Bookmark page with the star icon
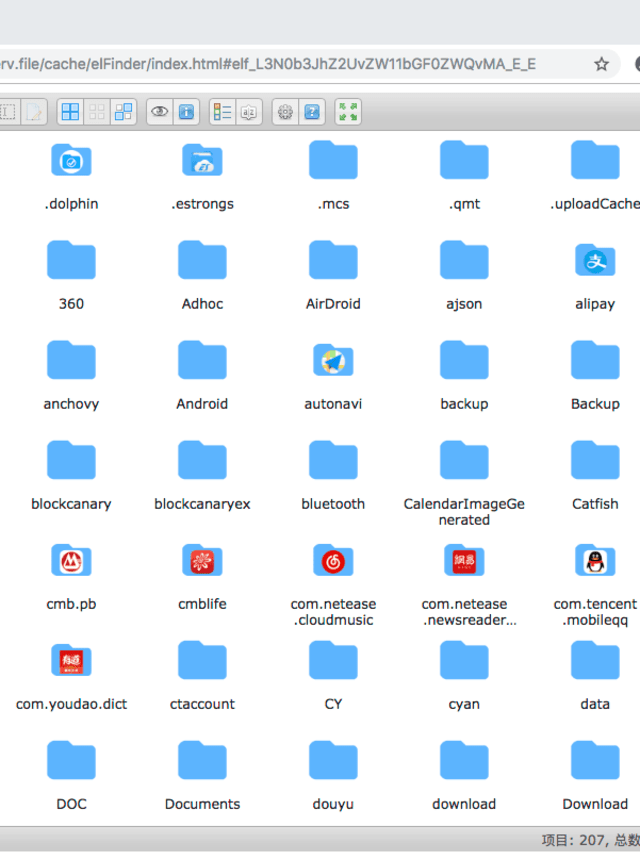Image resolution: width=640 pixels, height=860 pixels. tap(601, 64)
